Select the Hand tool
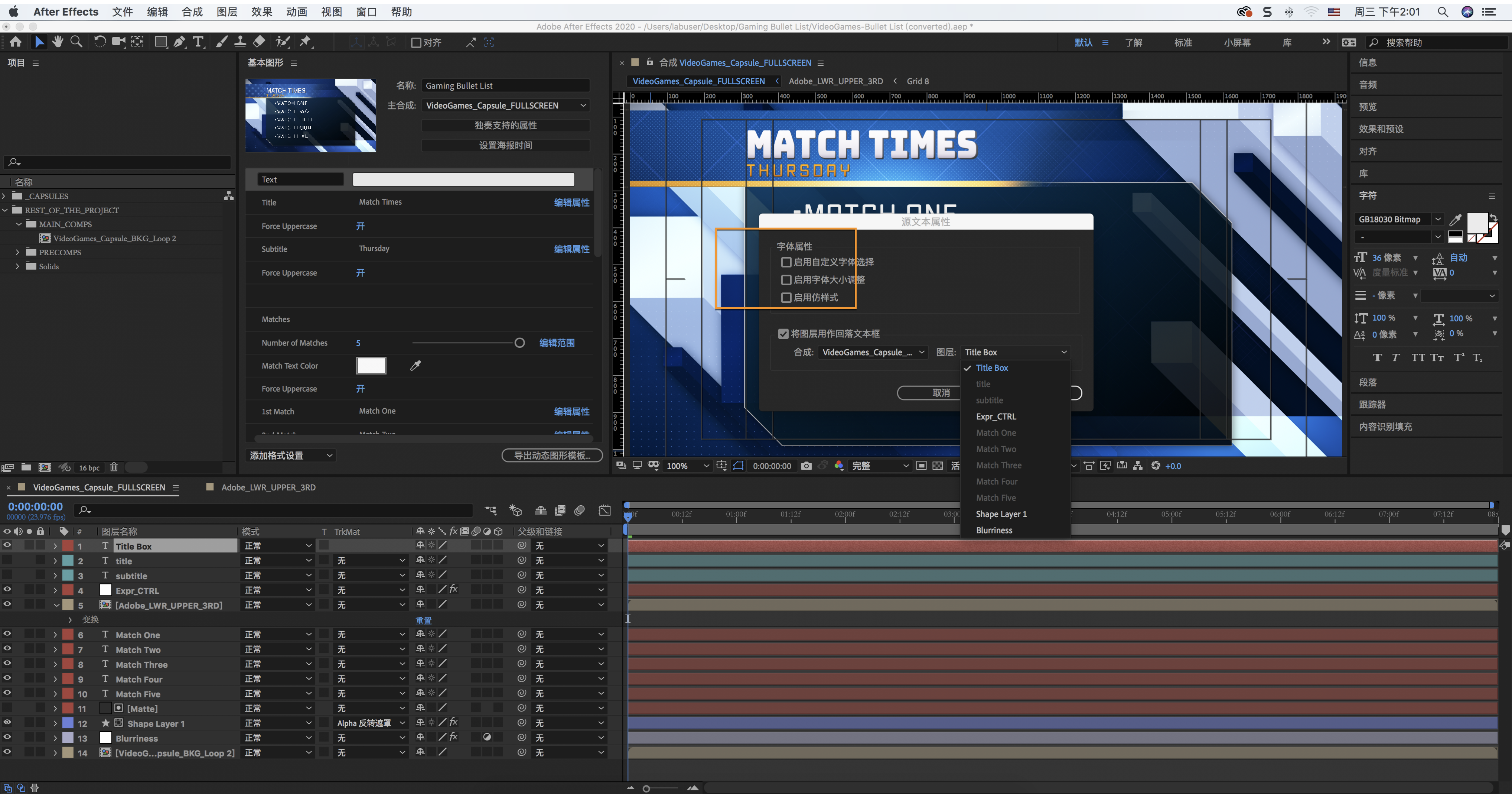The width and height of the screenshot is (1512, 794). coord(58,42)
